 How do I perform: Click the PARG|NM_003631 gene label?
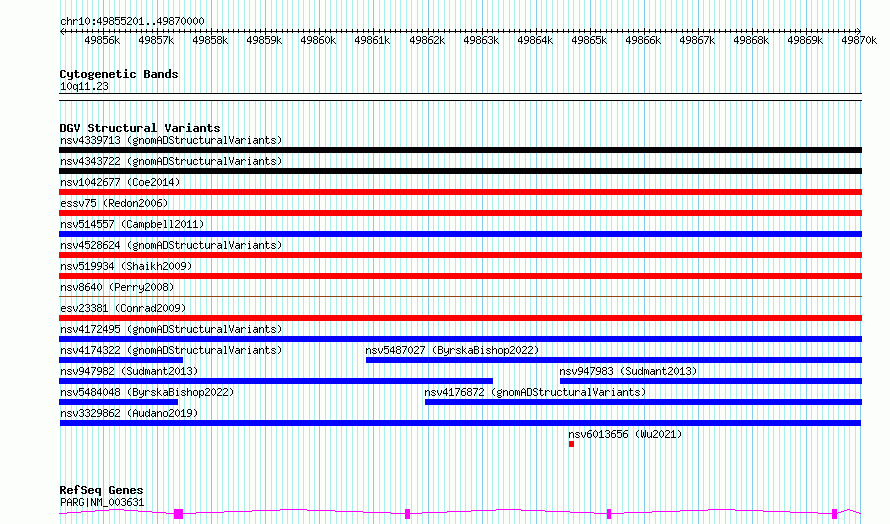pos(102,502)
